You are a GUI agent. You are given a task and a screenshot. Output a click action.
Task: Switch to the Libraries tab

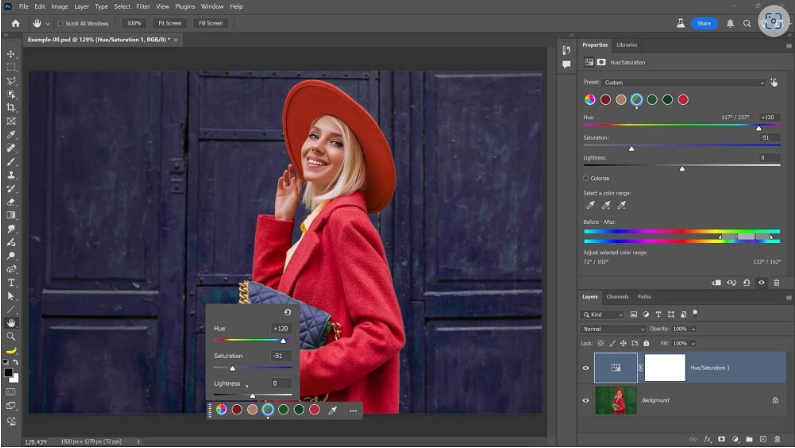click(627, 45)
